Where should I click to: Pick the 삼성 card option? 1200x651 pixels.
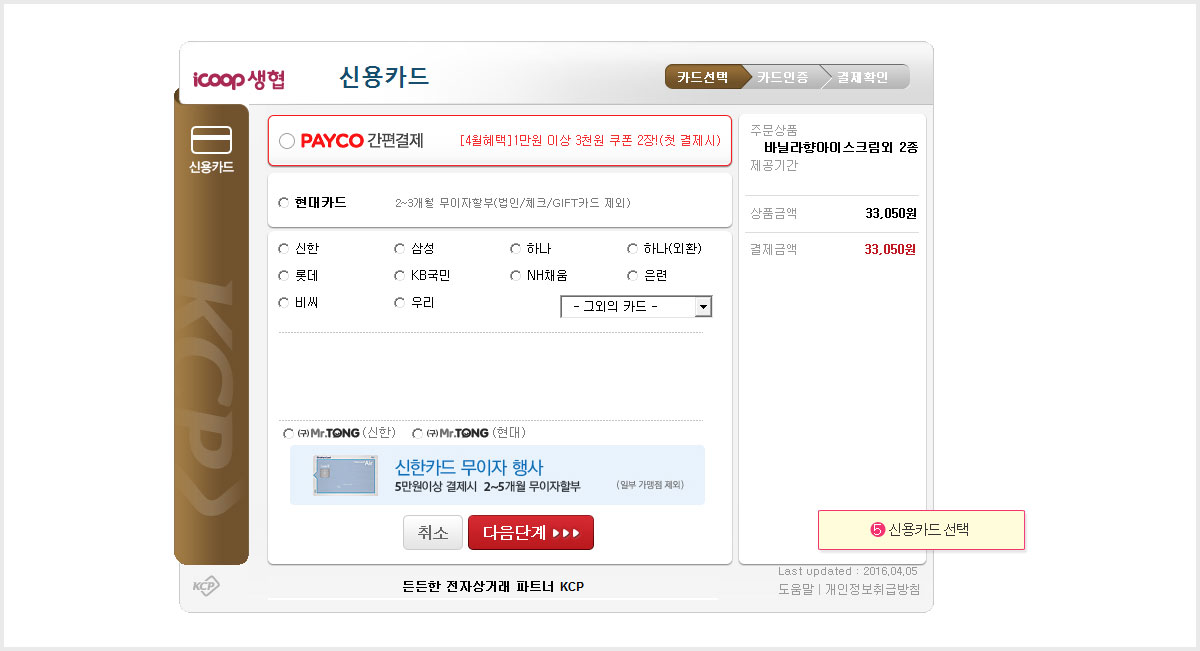tap(400, 249)
